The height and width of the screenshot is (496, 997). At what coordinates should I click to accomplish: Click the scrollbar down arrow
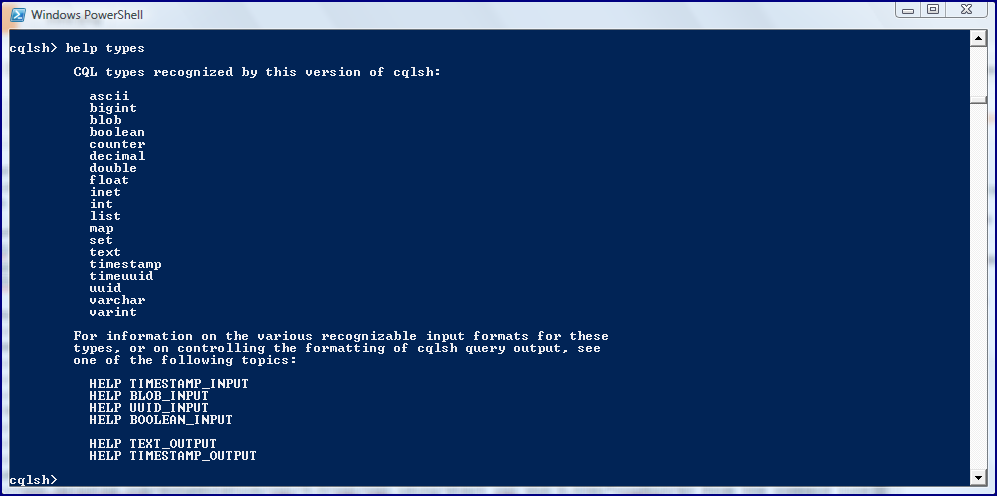tap(978, 478)
